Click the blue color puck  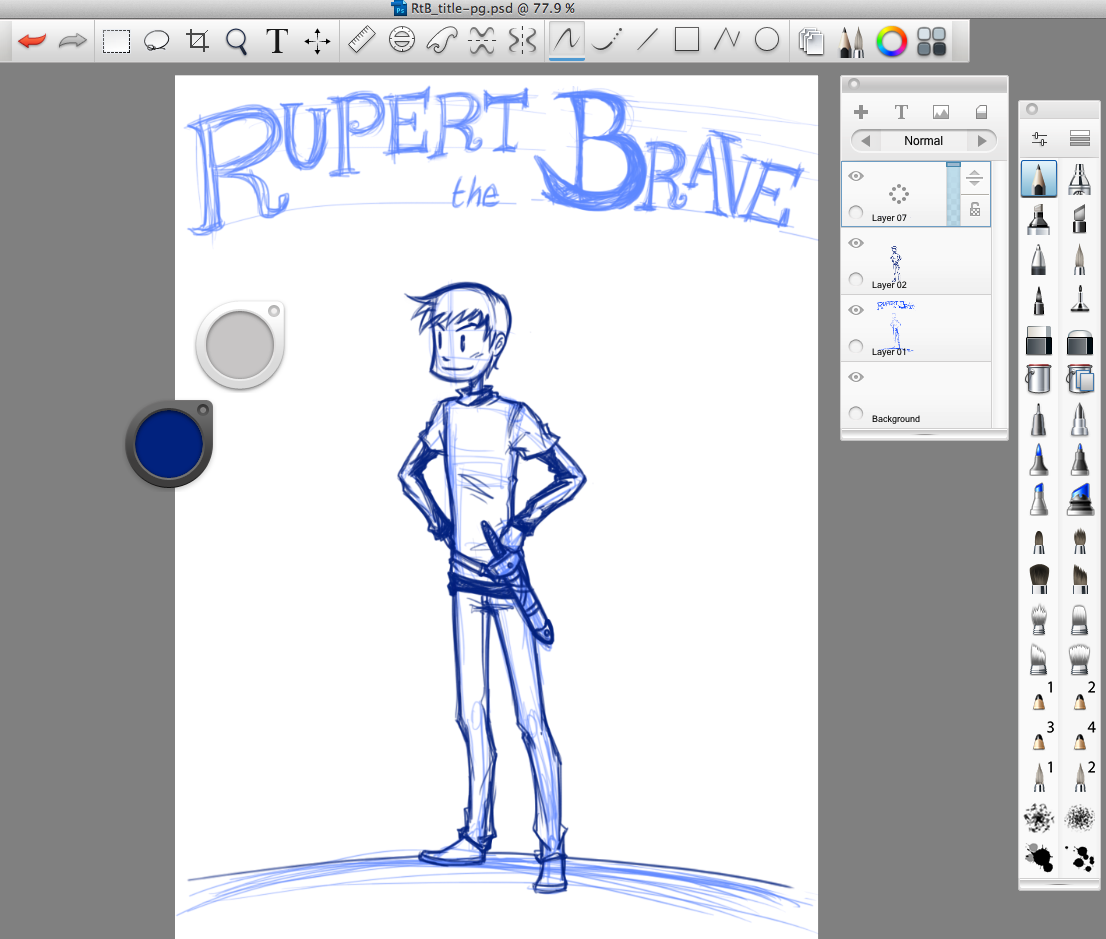point(169,444)
